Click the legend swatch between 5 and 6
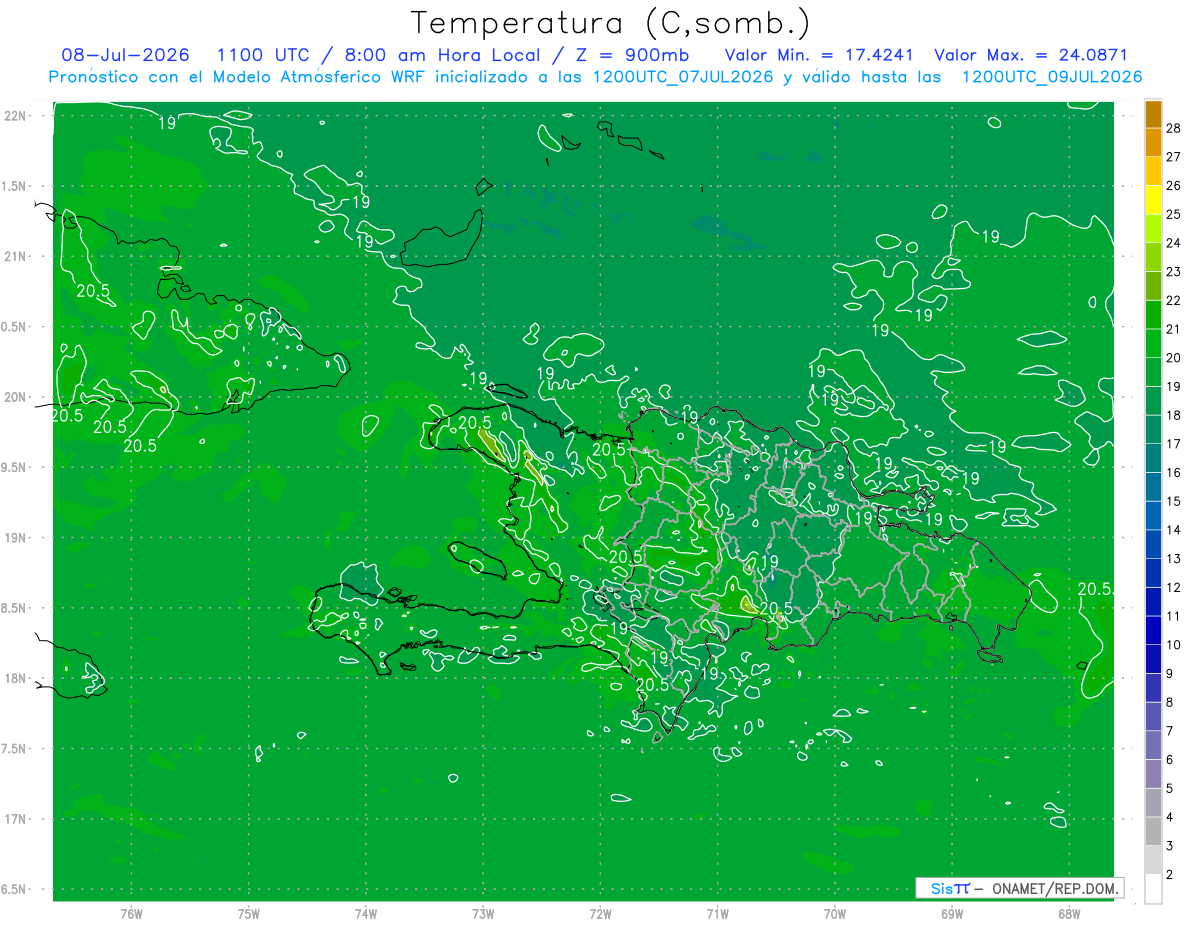1200x927 pixels. coord(1153,774)
